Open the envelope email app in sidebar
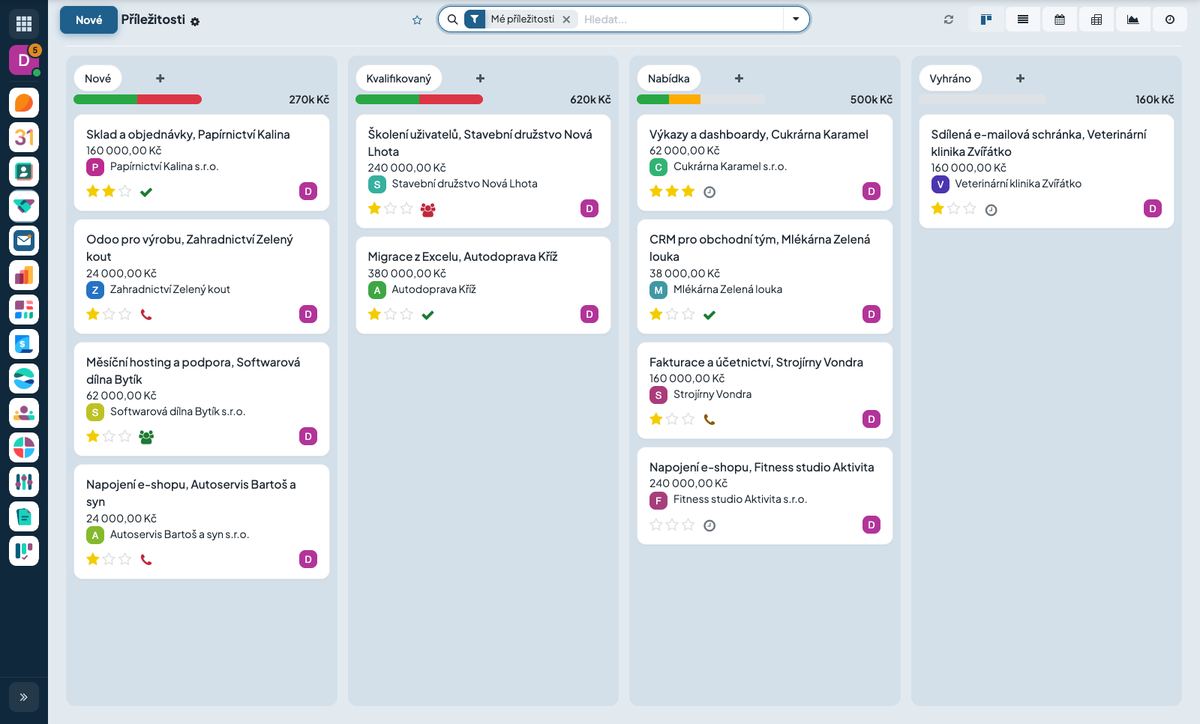 [24, 241]
